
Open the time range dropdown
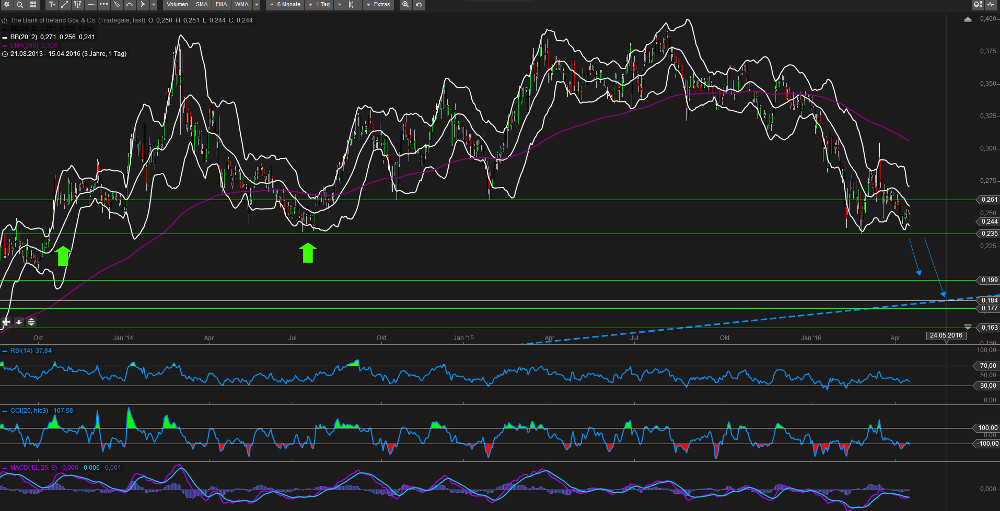tap(287, 5)
